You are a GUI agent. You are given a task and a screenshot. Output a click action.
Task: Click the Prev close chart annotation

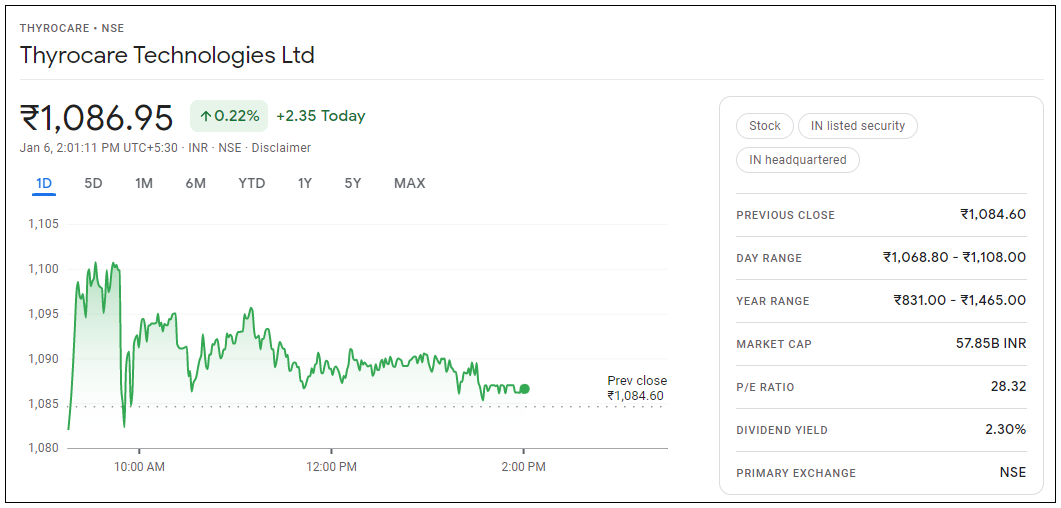pyautogui.click(x=636, y=388)
